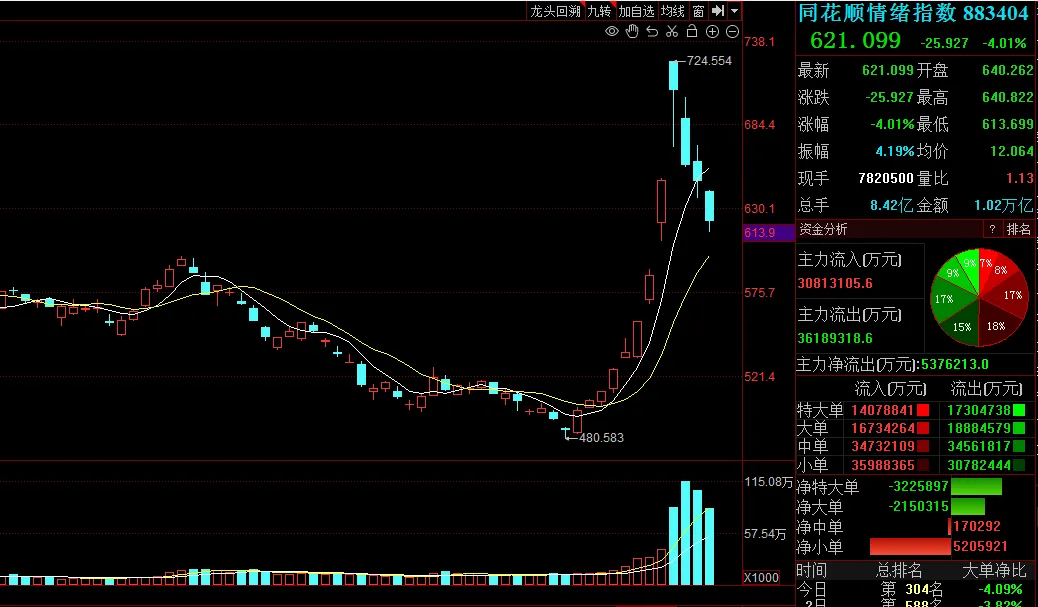Click the red 特大单 inflow swatch
Image resolution: width=1038 pixels, height=607 pixels.
point(923,410)
